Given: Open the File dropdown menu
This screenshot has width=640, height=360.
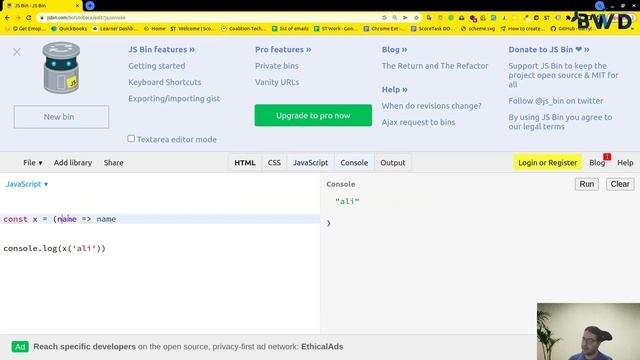Looking at the screenshot, I should point(33,162).
